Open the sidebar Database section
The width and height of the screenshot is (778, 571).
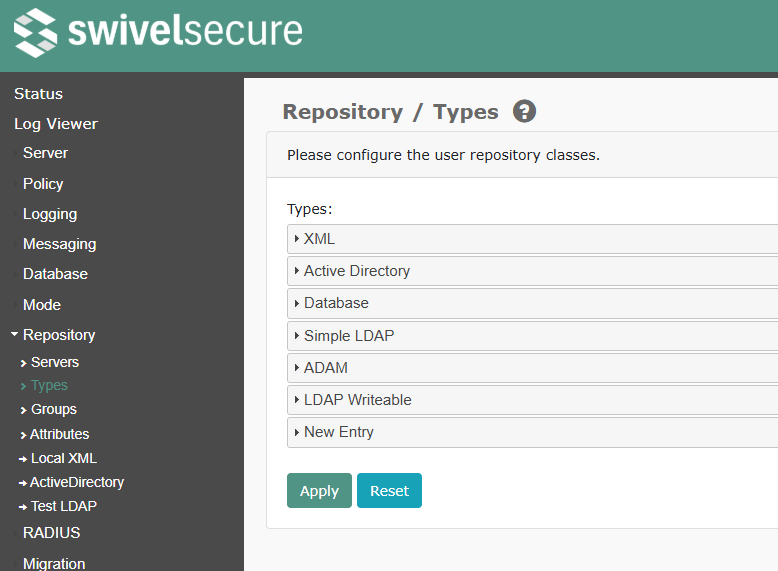pyautogui.click(x=56, y=274)
